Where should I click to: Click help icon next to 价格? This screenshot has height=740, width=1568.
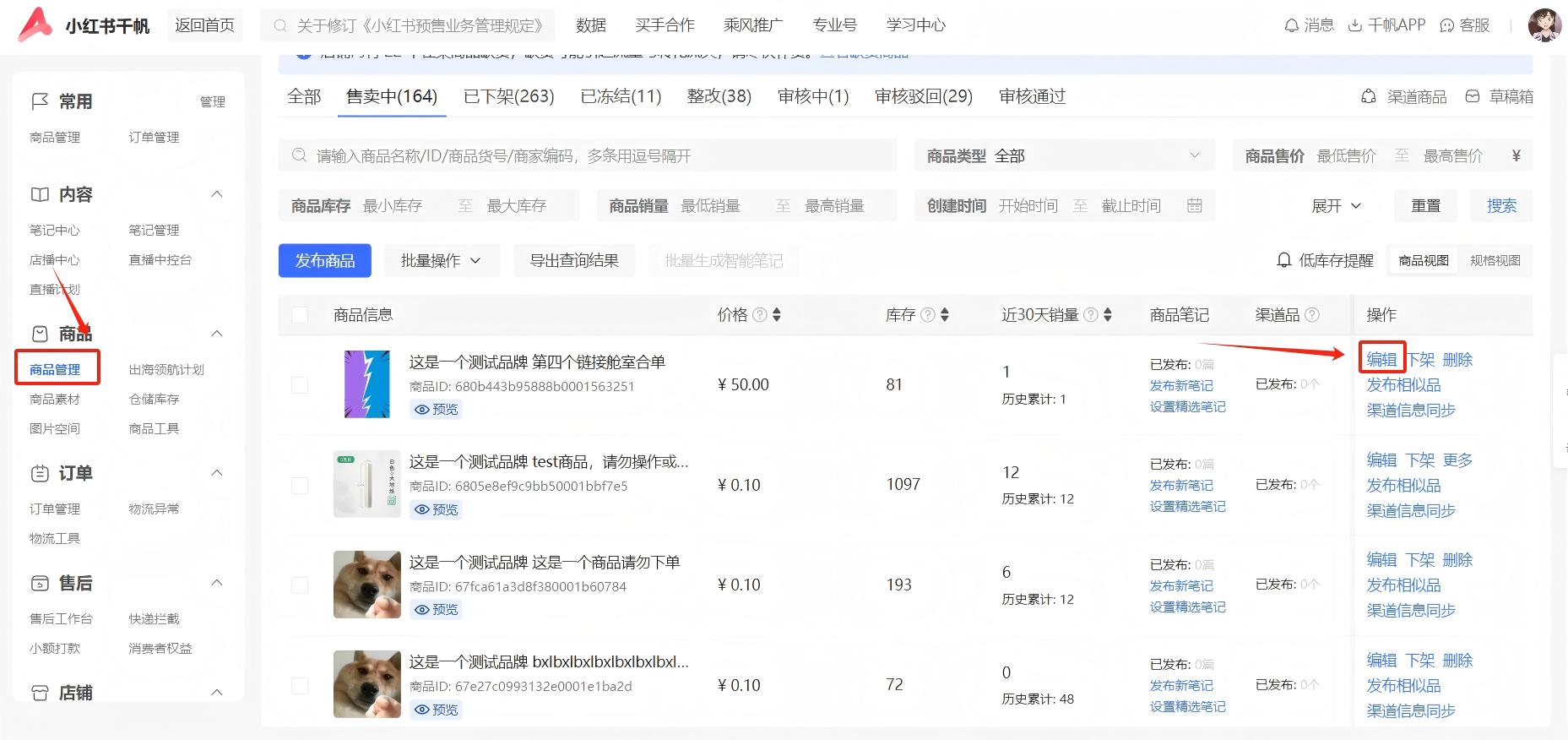[x=760, y=315]
